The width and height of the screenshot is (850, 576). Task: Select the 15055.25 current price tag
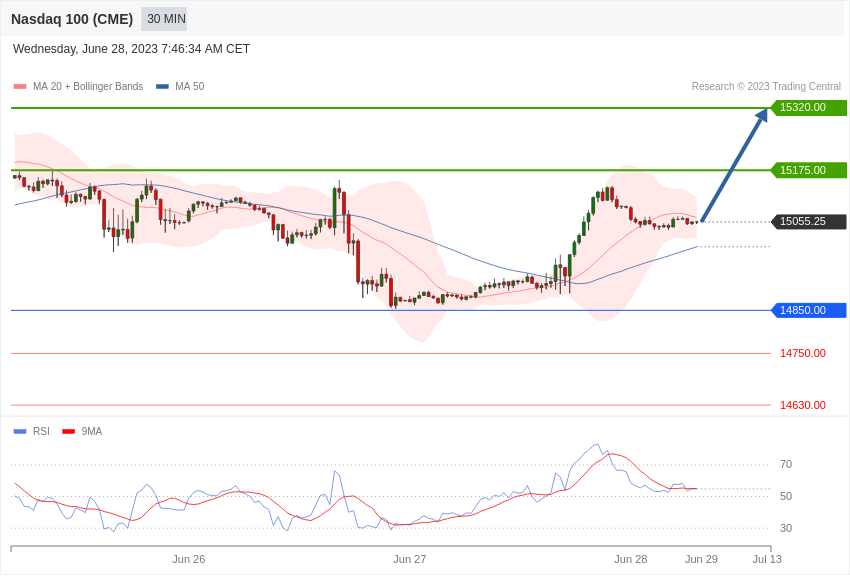click(808, 221)
